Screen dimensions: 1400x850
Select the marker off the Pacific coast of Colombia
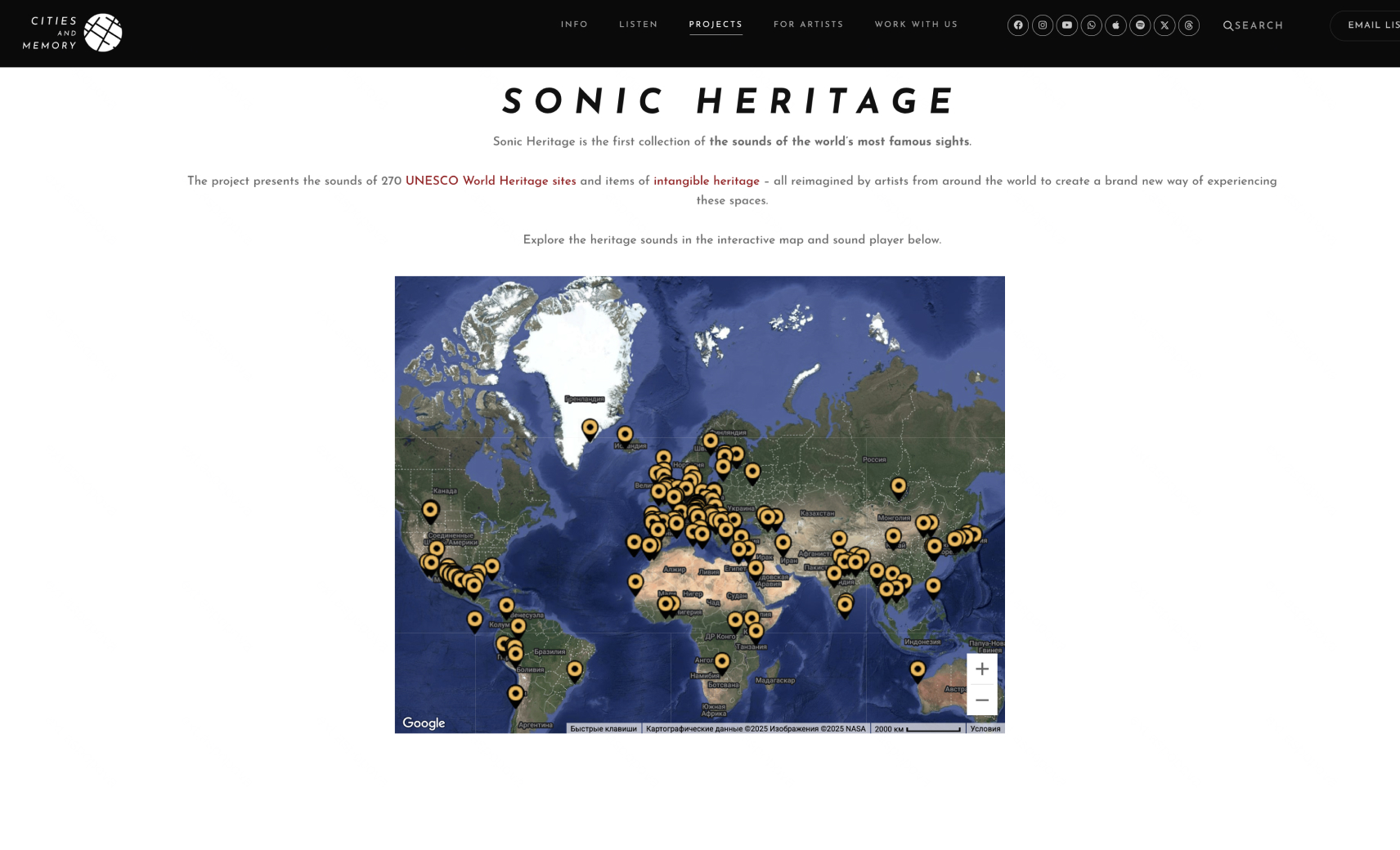pyautogui.click(x=474, y=622)
